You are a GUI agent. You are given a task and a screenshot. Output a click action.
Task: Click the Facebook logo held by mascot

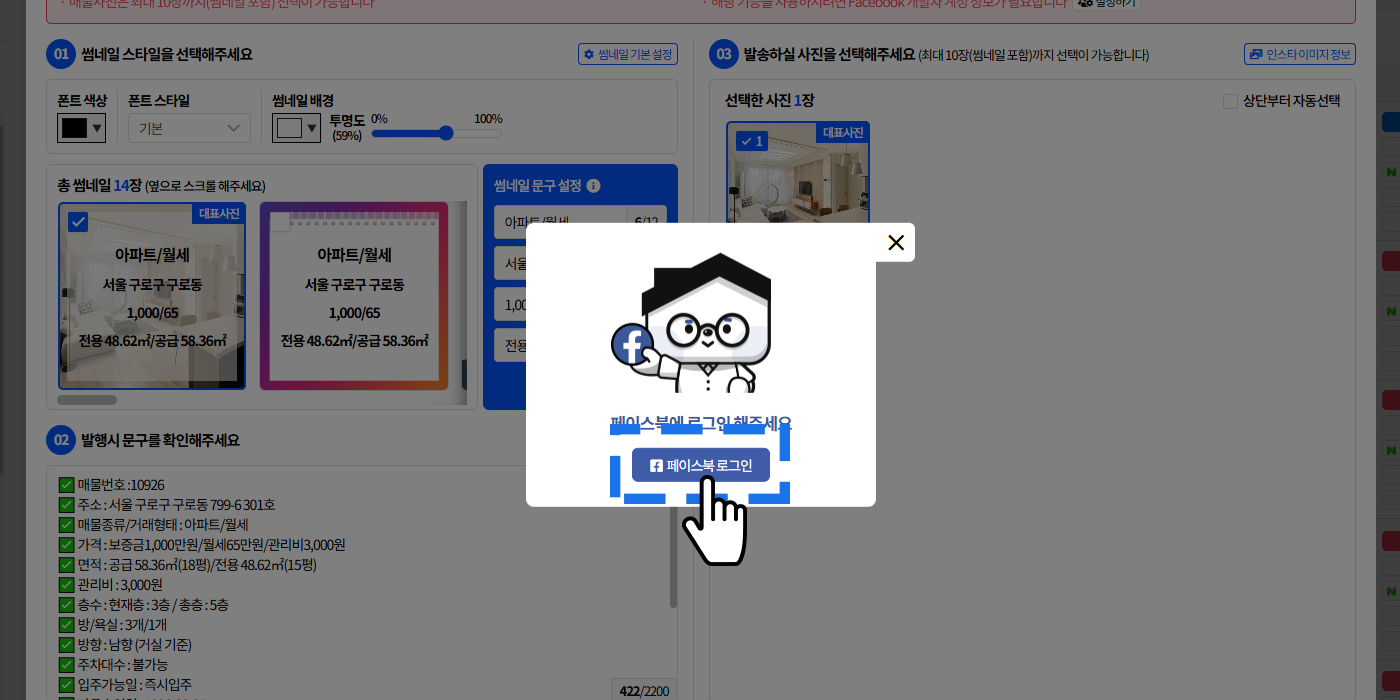click(x=632, y=345)
